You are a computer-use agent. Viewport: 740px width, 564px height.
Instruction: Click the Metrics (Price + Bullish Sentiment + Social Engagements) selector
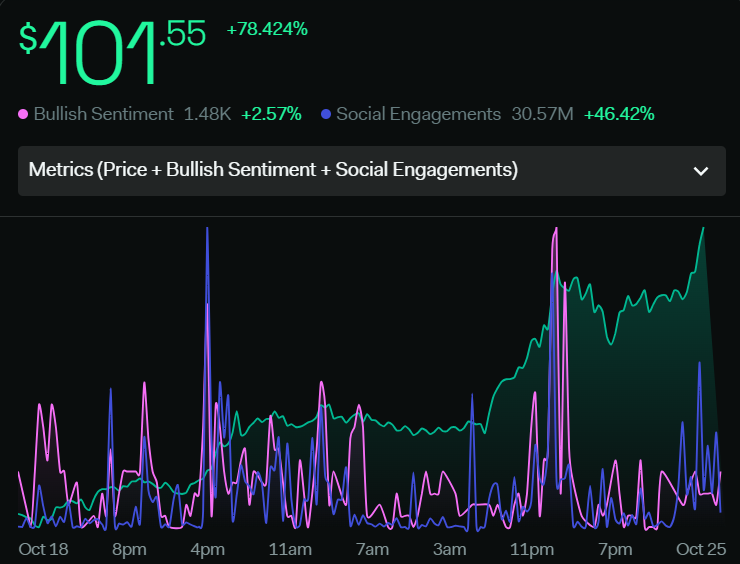tap(372, 171)
